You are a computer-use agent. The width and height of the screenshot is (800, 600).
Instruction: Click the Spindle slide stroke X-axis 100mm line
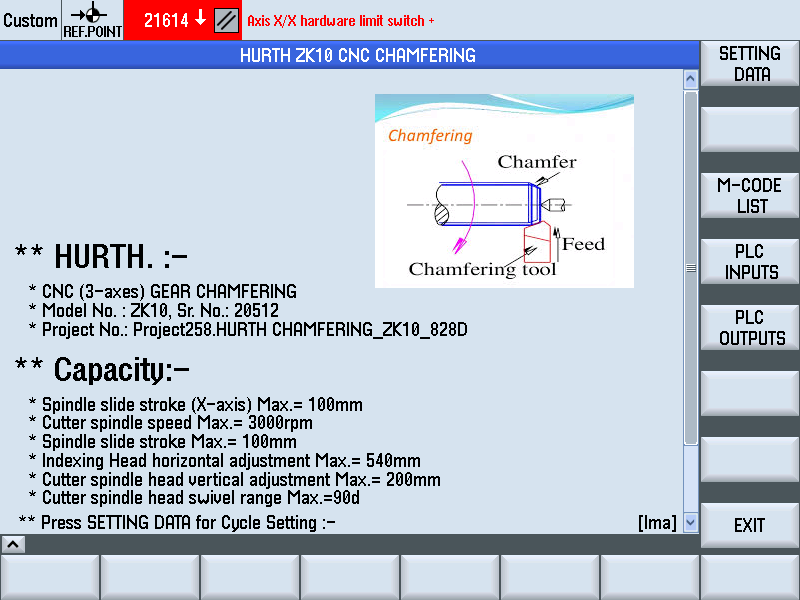click(x=196, y=404)
